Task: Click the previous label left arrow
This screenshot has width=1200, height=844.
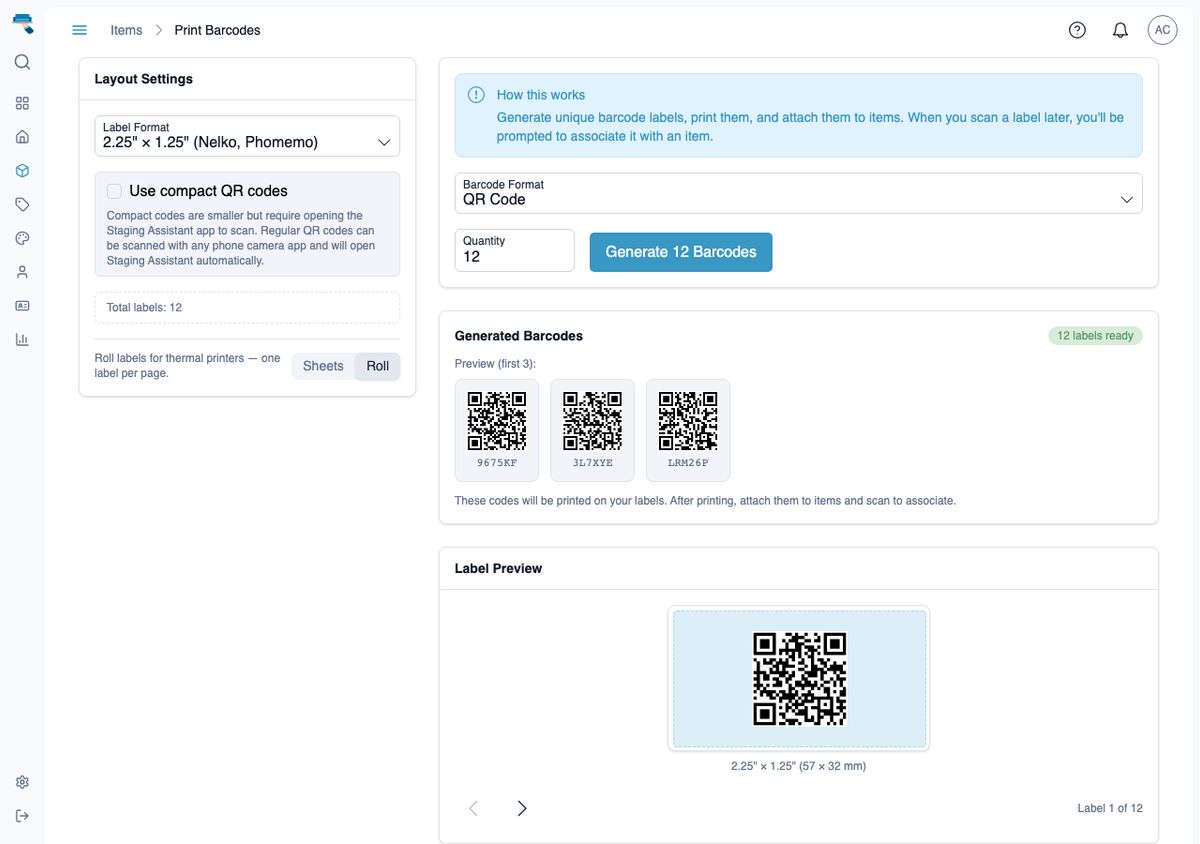Action: click(x=473, y=808)
